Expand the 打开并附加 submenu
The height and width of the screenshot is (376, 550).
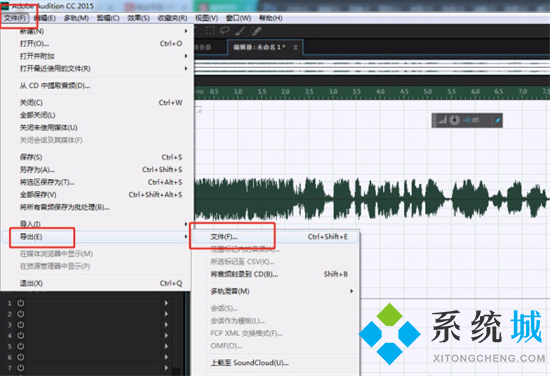point(97,56)
